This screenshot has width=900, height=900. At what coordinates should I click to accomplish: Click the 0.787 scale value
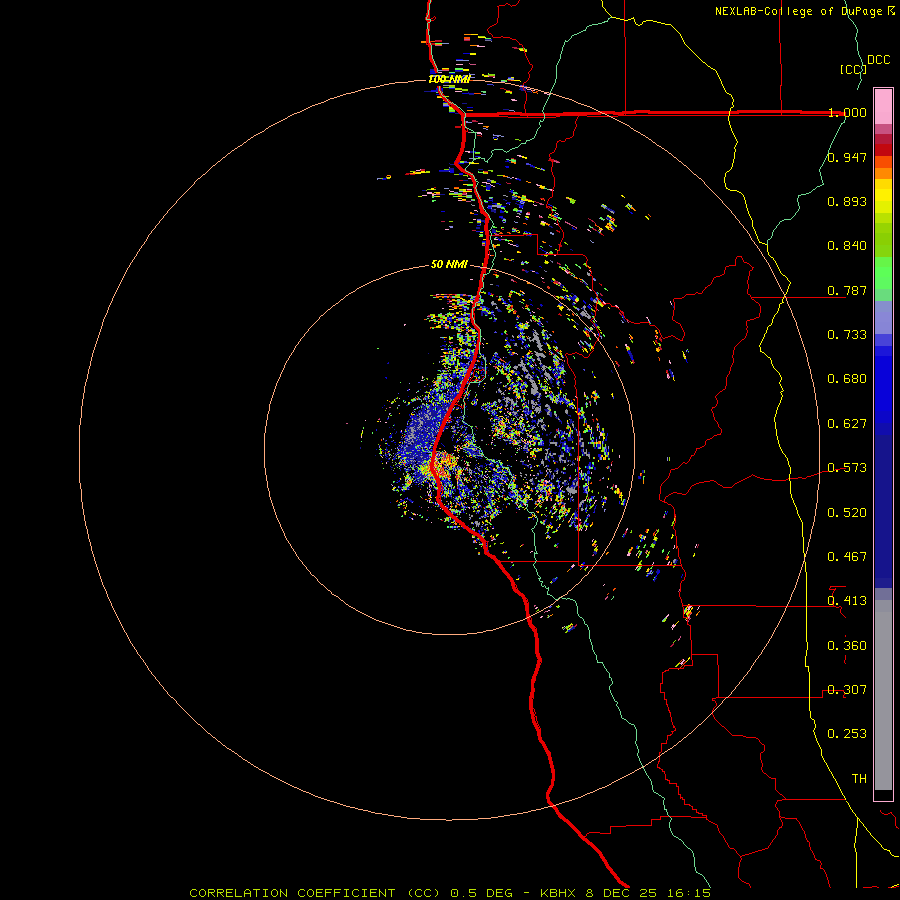(x=847, y=290)
